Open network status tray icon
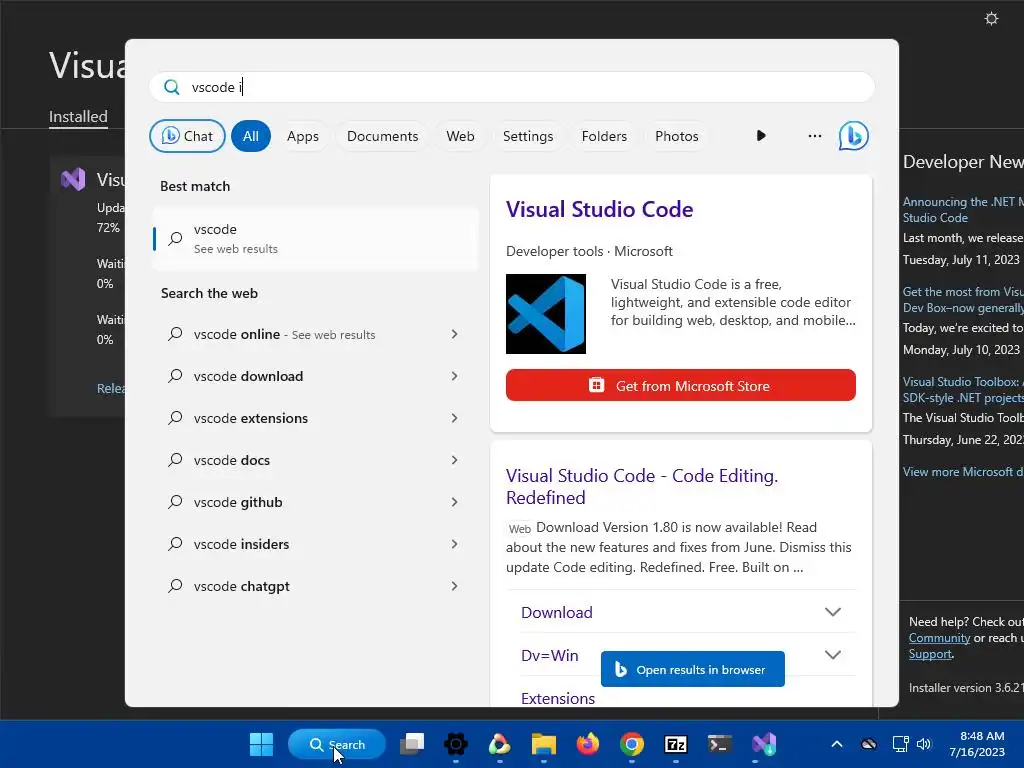This screenshot has height=768, width=1024. click(901, 744)
